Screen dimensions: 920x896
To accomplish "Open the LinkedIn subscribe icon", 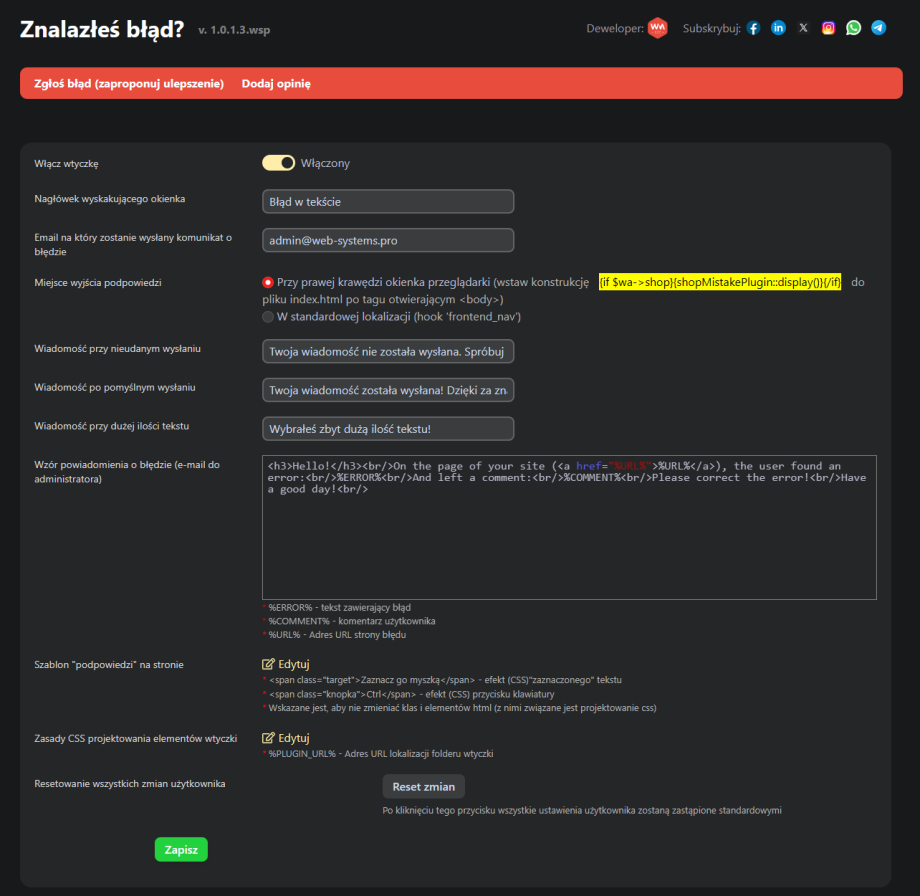I will click(x=778, y=28).
